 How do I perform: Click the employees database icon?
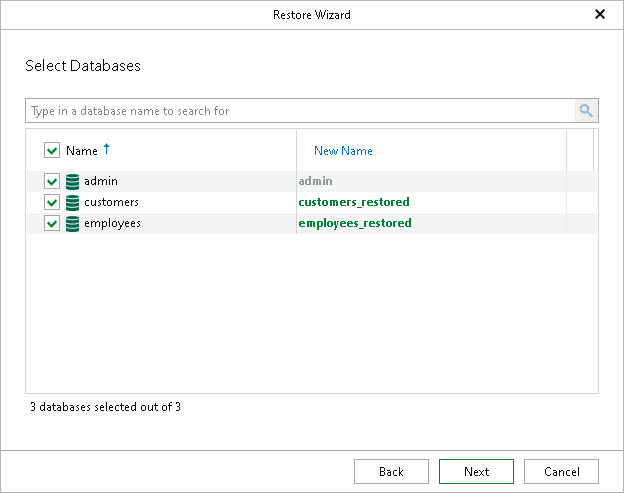click(72, 223)
